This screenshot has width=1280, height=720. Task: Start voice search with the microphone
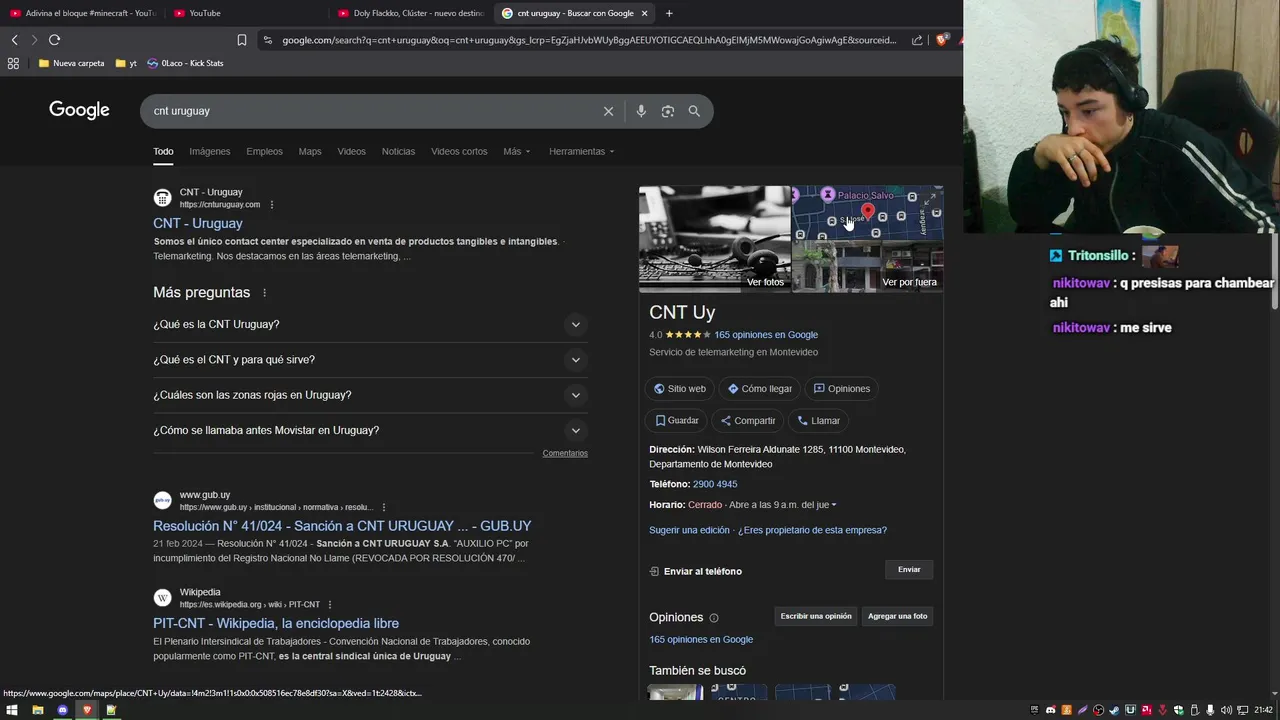click(x=641, y=111)
